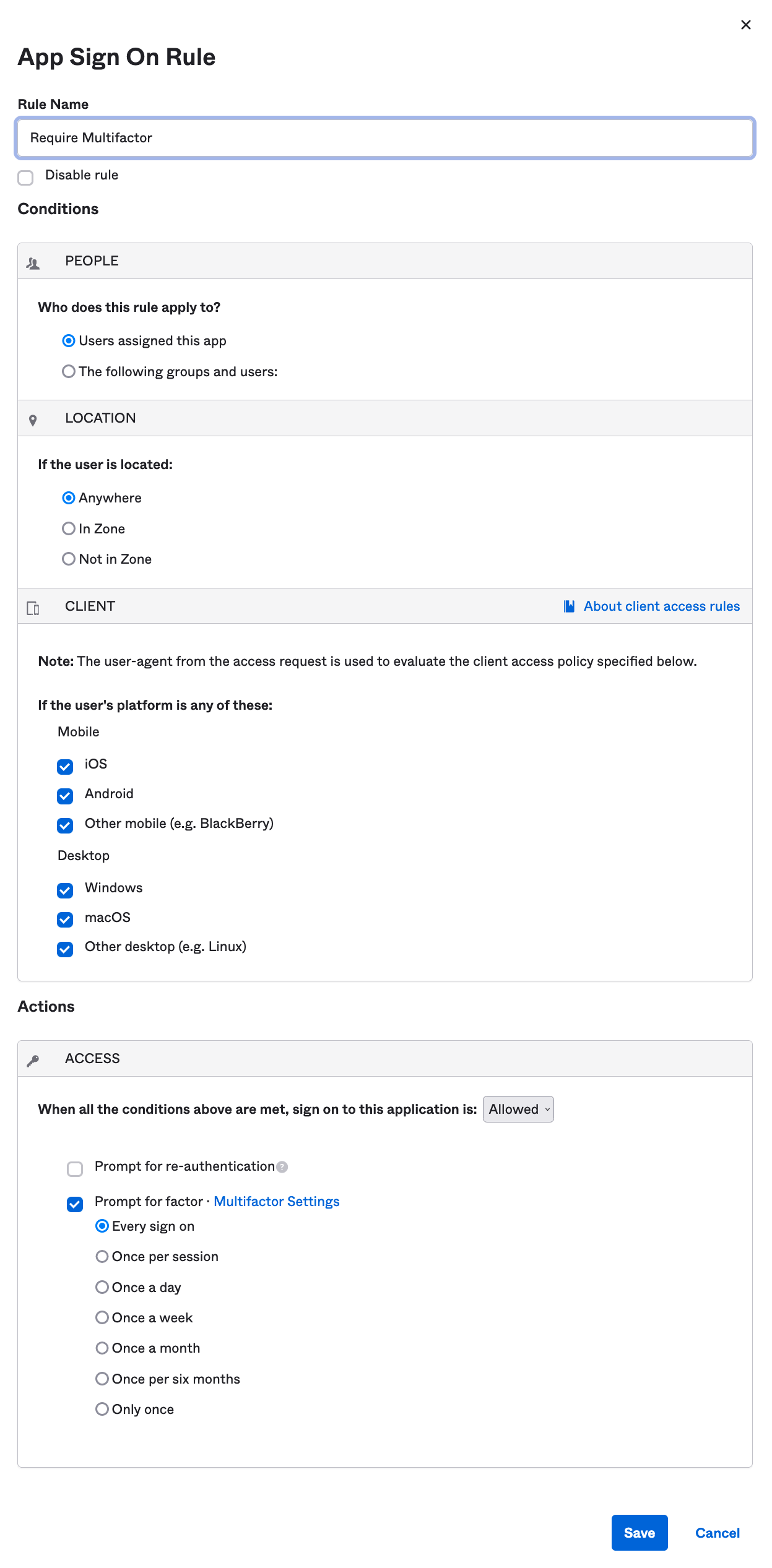Image resolution: width=772 pixels, height=1568 pixels.
Task: Select the In Zone location option
Action: coord(69,528)
